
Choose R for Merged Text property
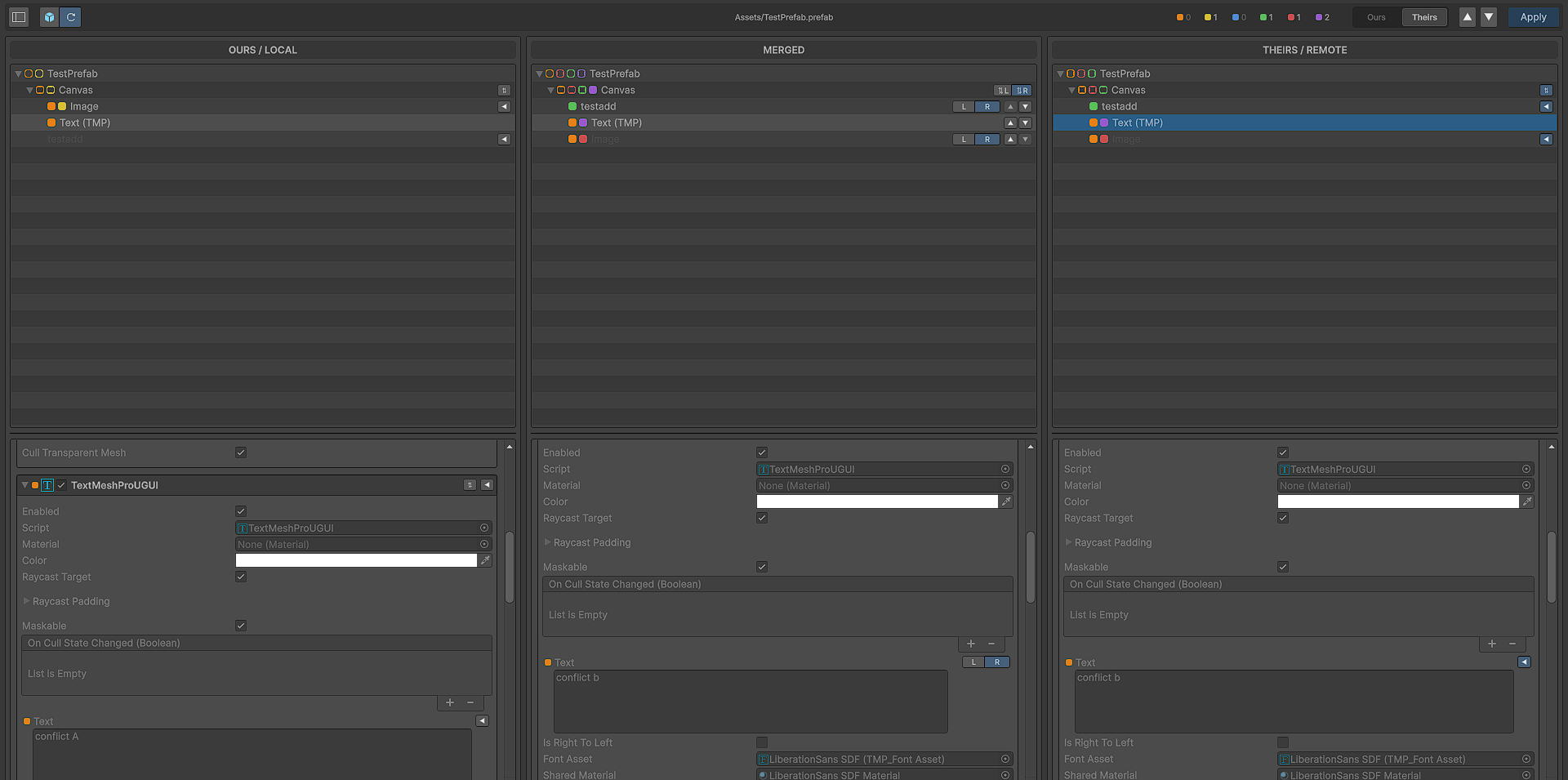pyautogui.click(x=997, y=662)
